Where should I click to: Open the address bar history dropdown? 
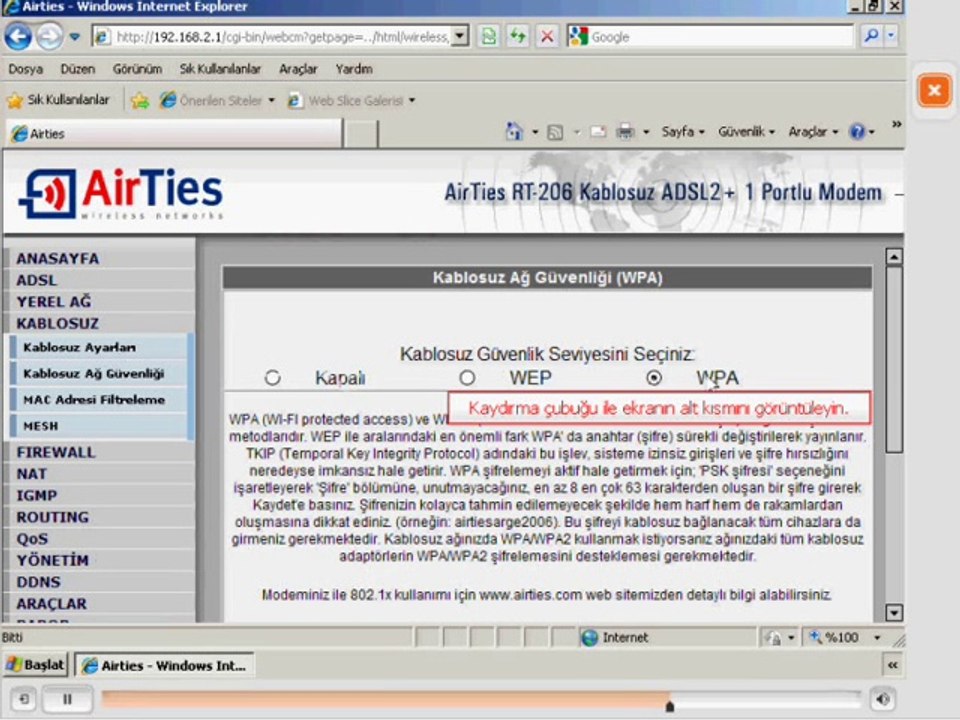(462, 36)
